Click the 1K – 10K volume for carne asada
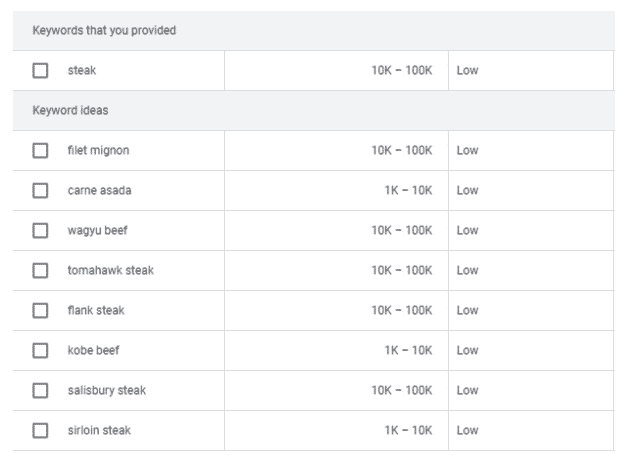The height and width of the screenshot is (463, 630). [x=408, y=191]
